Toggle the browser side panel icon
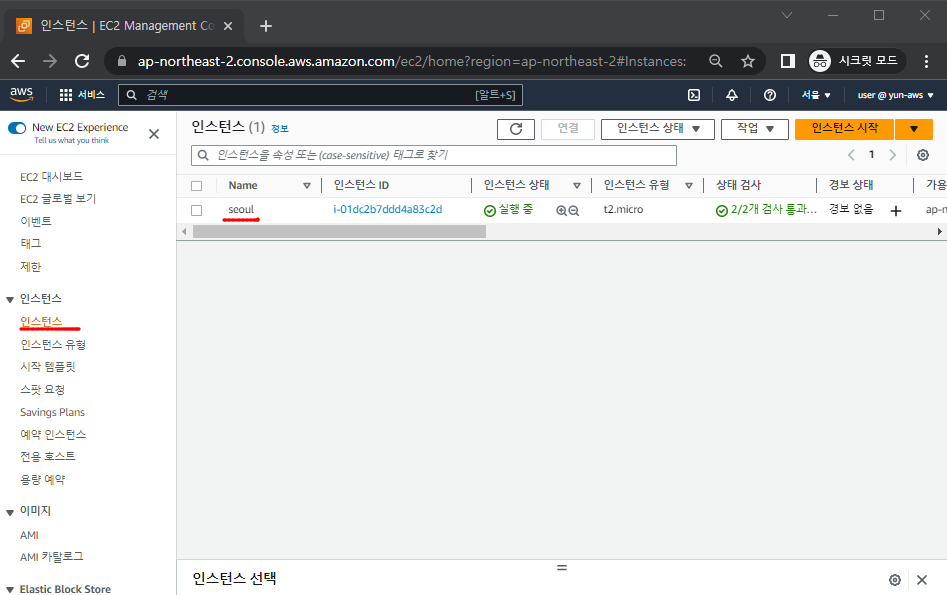The width and height of the screenshot is (947, 595). tap(788, 61)
